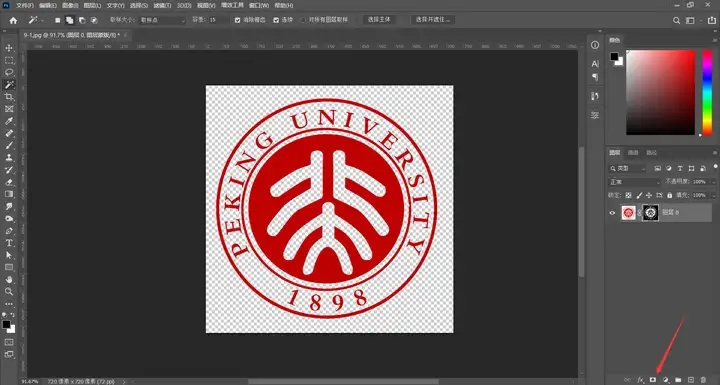Open the Paragraph panel icon
Image resolution: width=720 pixels, height=385 pixels.
point(595,77)
